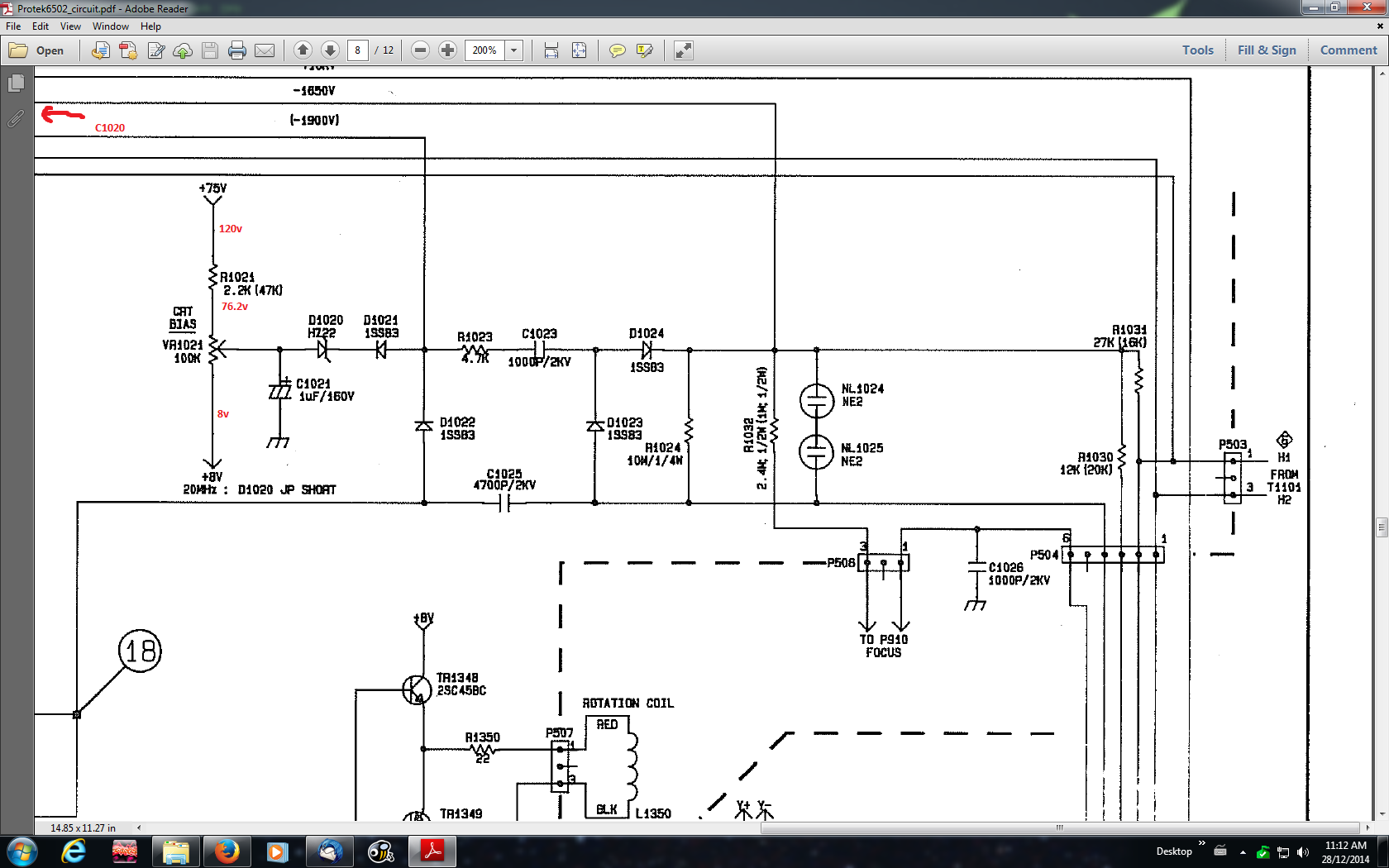Go to next page arrow

(330, 50)
